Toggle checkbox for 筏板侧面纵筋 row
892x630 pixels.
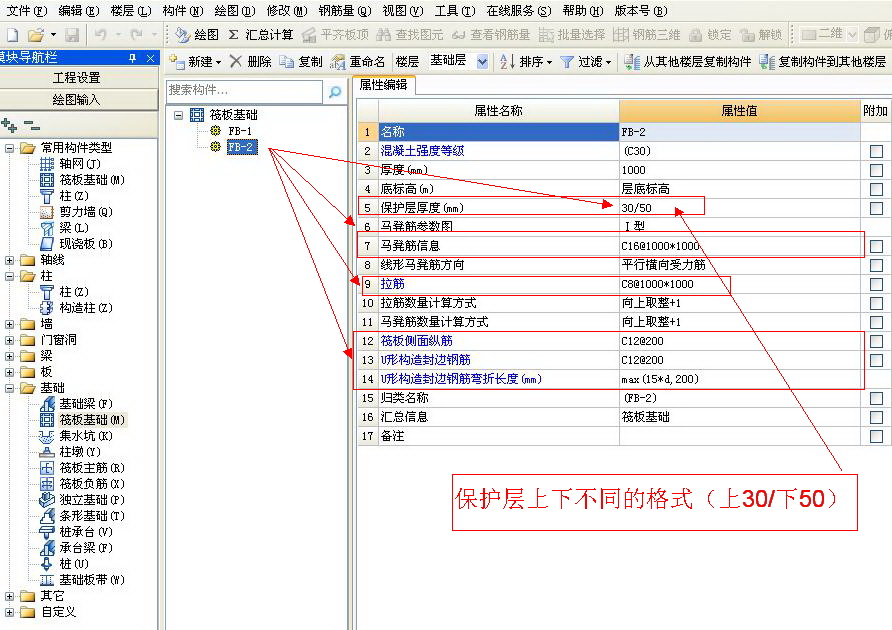[x=876, y=341]
